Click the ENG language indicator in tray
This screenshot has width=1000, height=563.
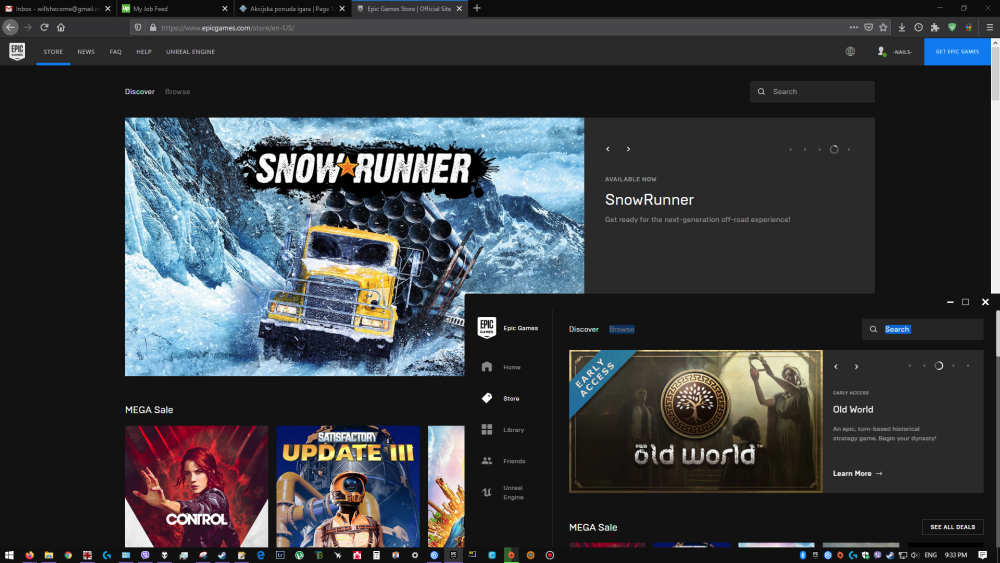pos(930,555)
